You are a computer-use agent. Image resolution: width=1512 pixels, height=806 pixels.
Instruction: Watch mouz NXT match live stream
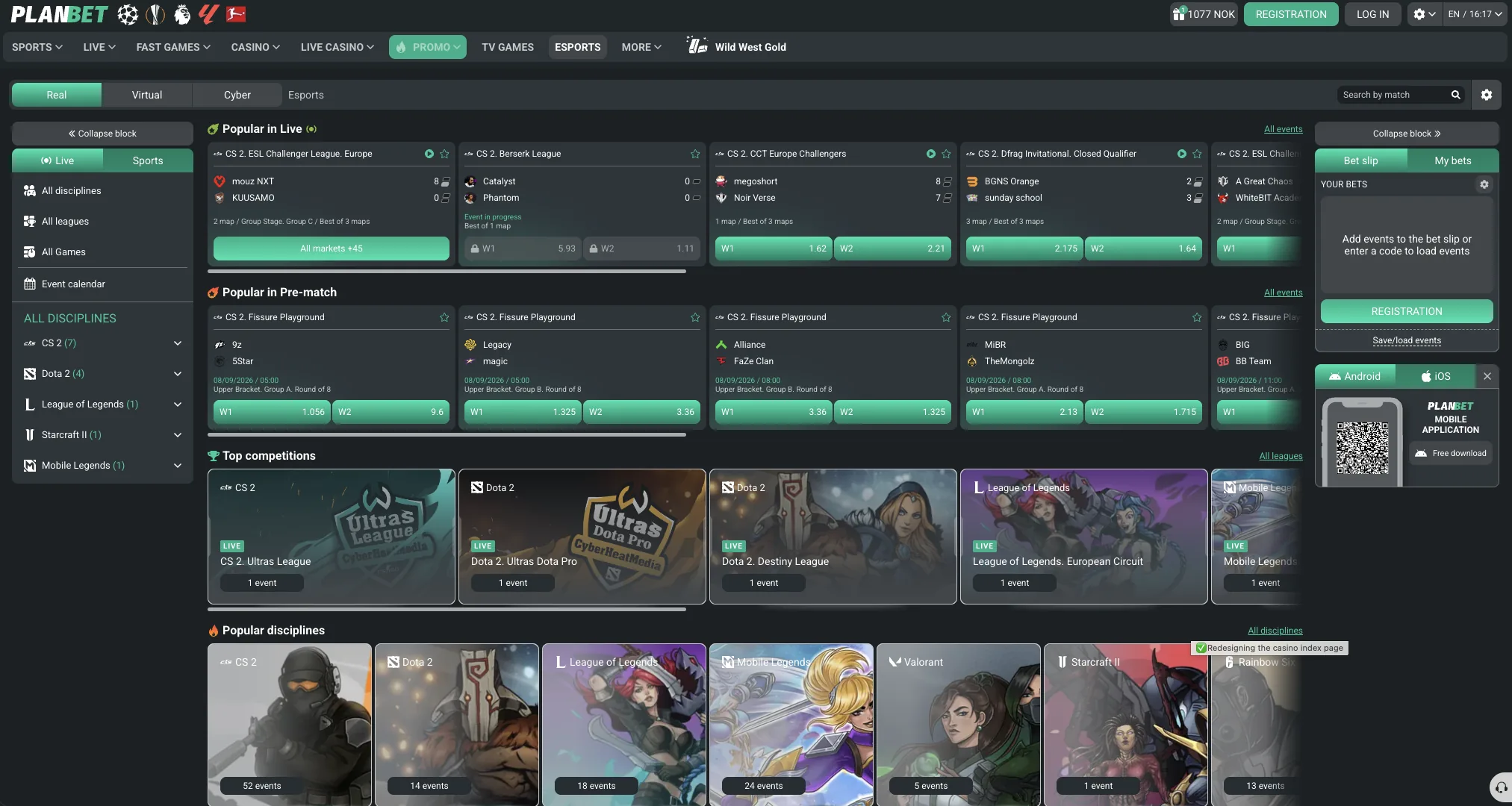pyautogui.click(x=429, y=154)
